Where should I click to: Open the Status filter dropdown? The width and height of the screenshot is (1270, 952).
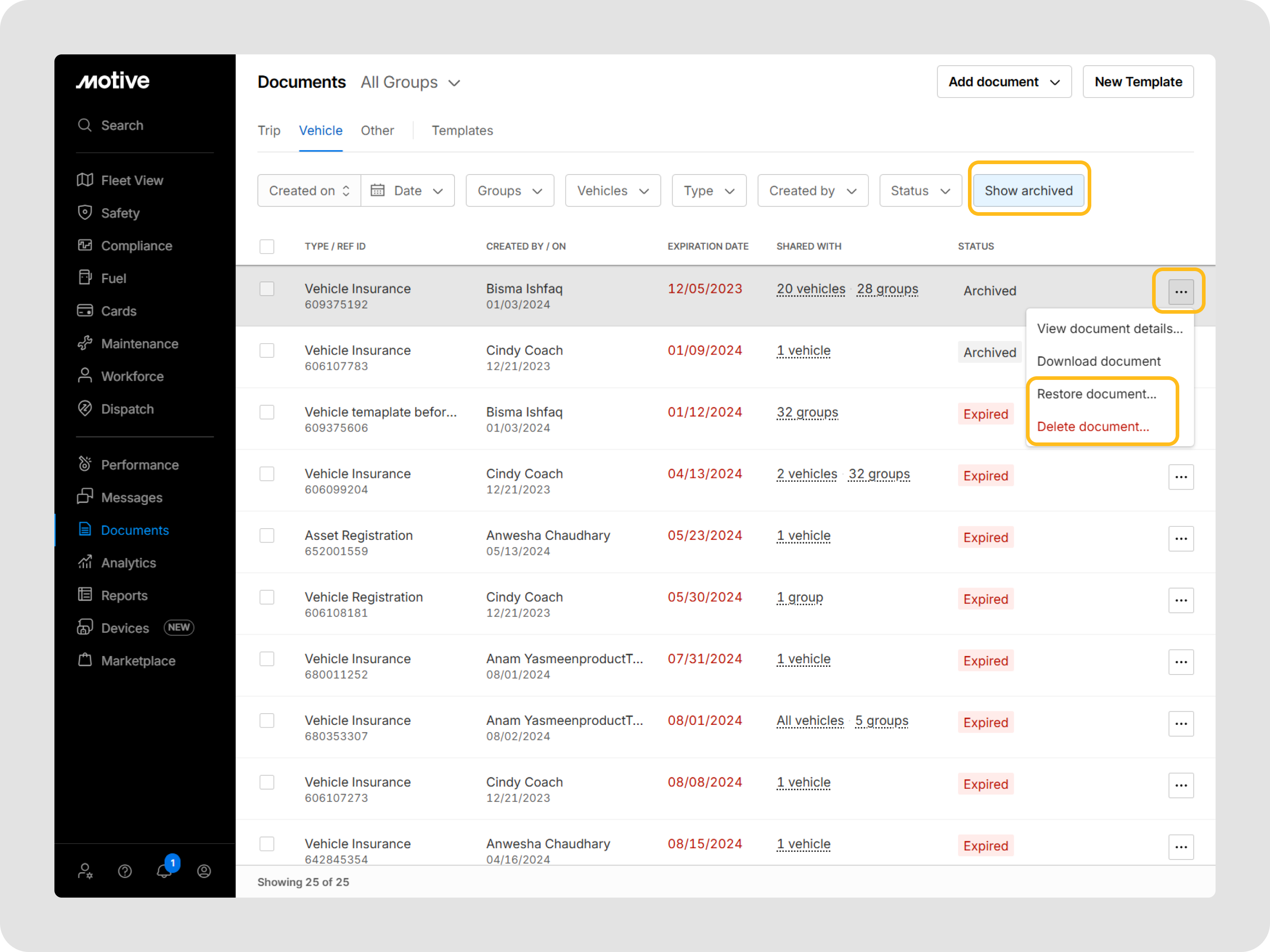coord(920,190)
